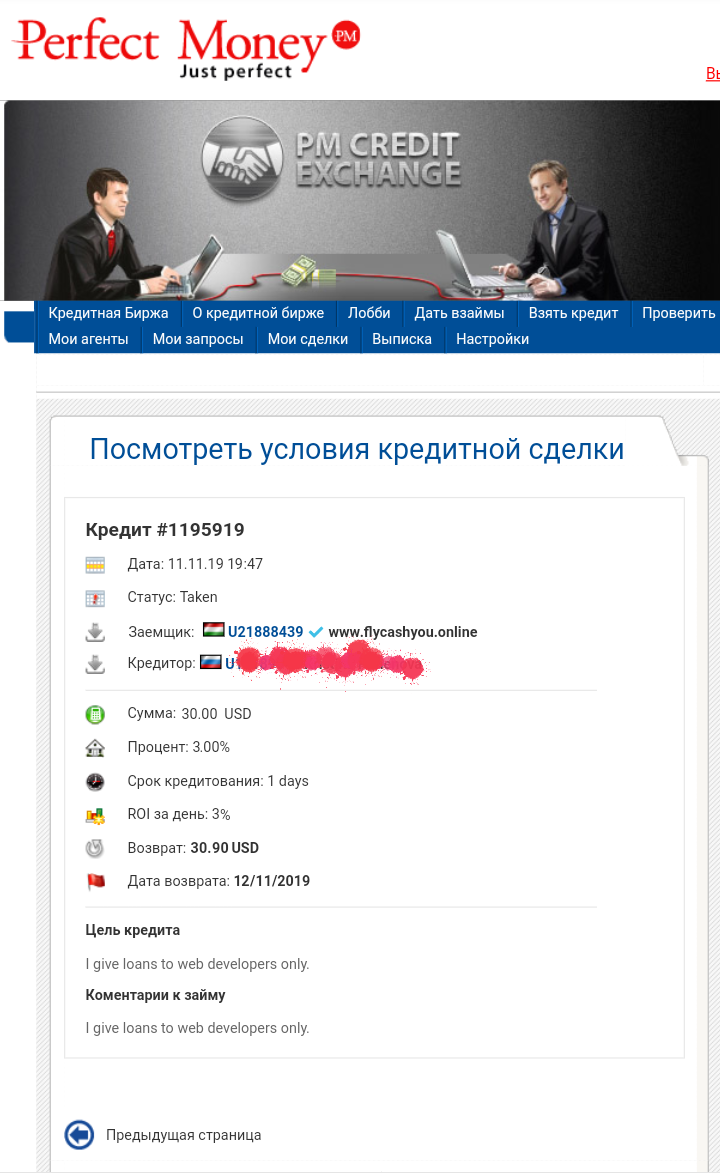This screenshot has width=720, height=1174.
Task: Click the bank building icon beside Процент
Action: click(95, 748)
